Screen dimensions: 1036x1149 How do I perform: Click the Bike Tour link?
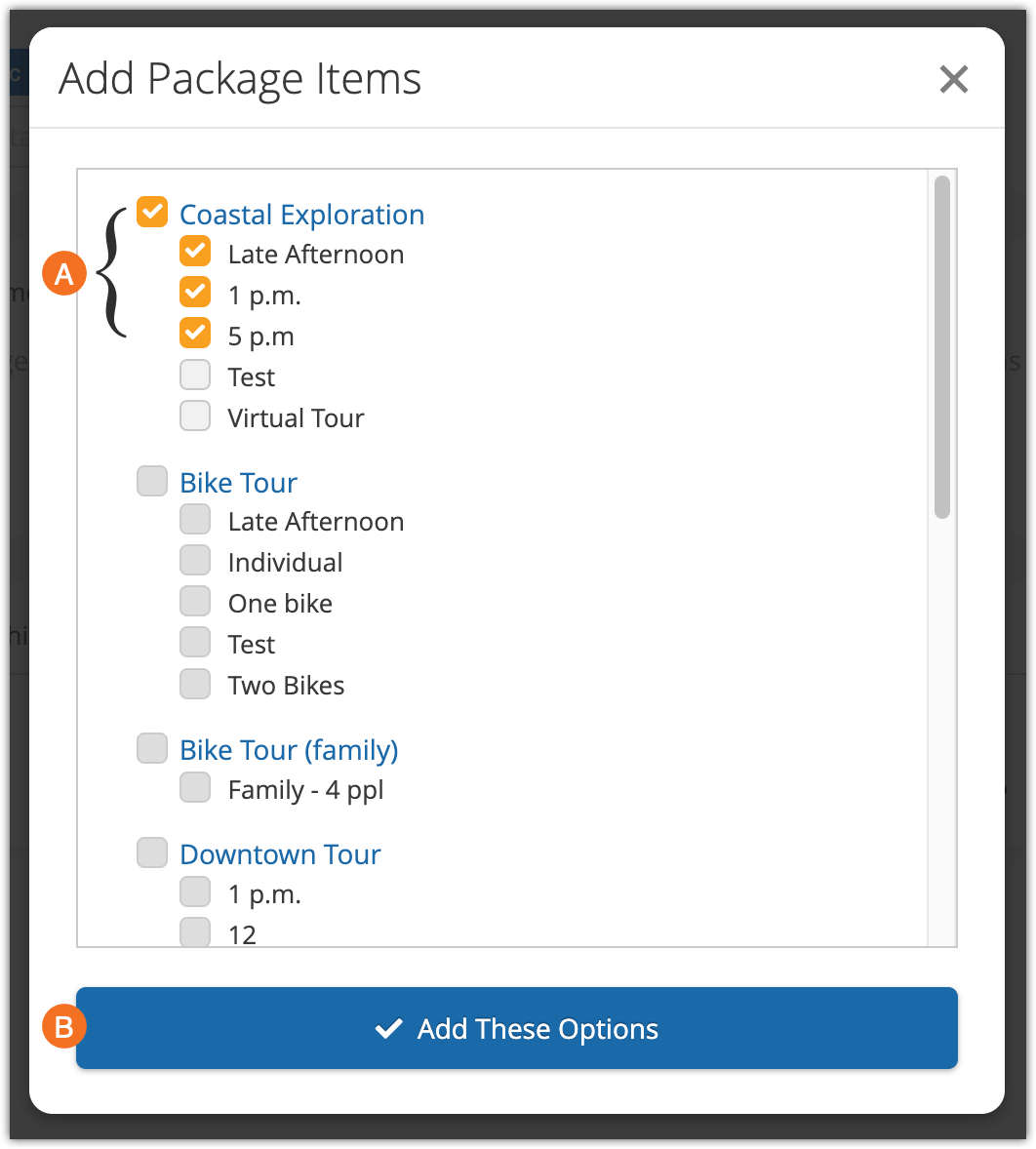238,483
